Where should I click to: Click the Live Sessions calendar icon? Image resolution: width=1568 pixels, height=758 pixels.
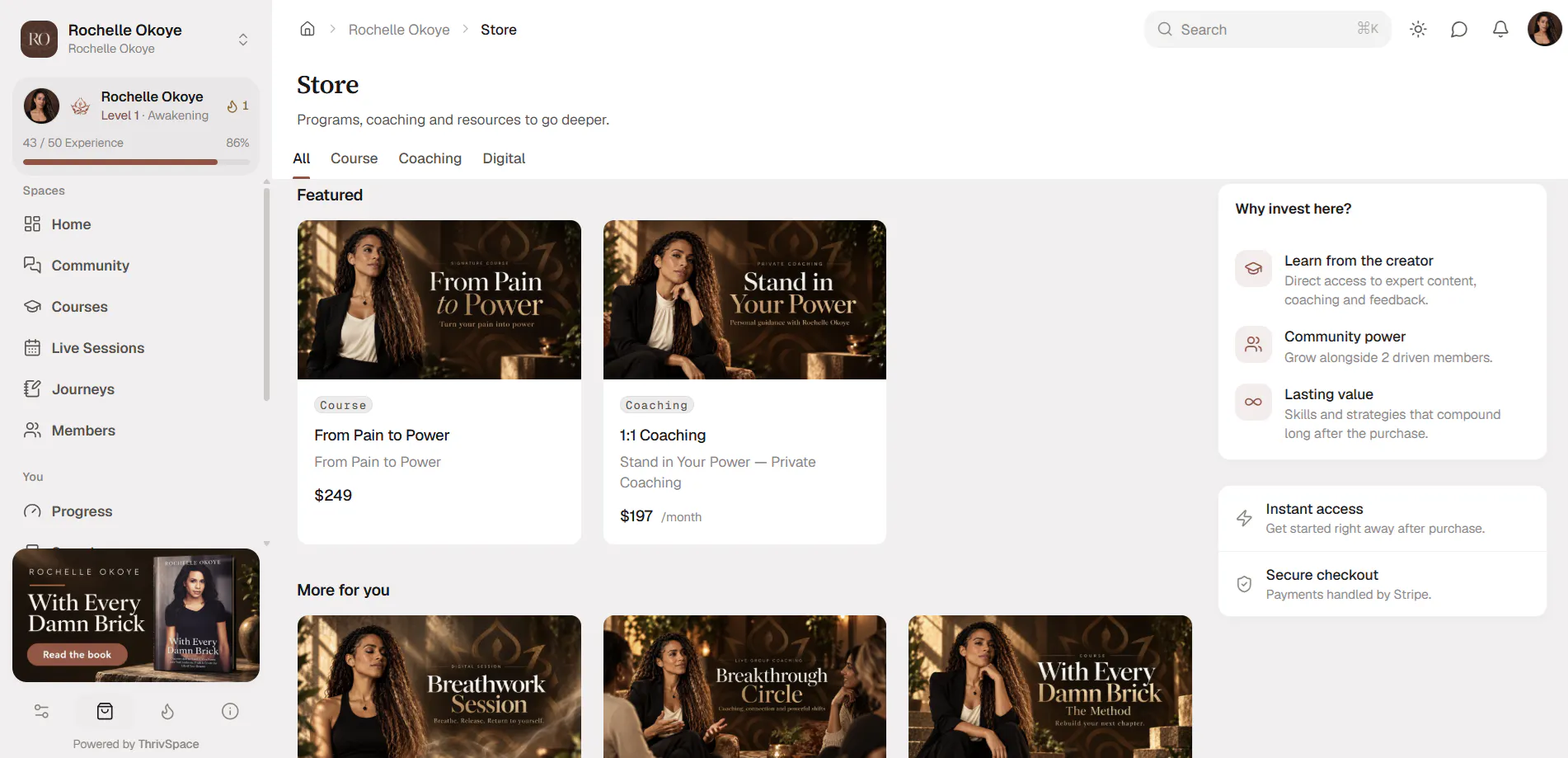pos(32,348)
